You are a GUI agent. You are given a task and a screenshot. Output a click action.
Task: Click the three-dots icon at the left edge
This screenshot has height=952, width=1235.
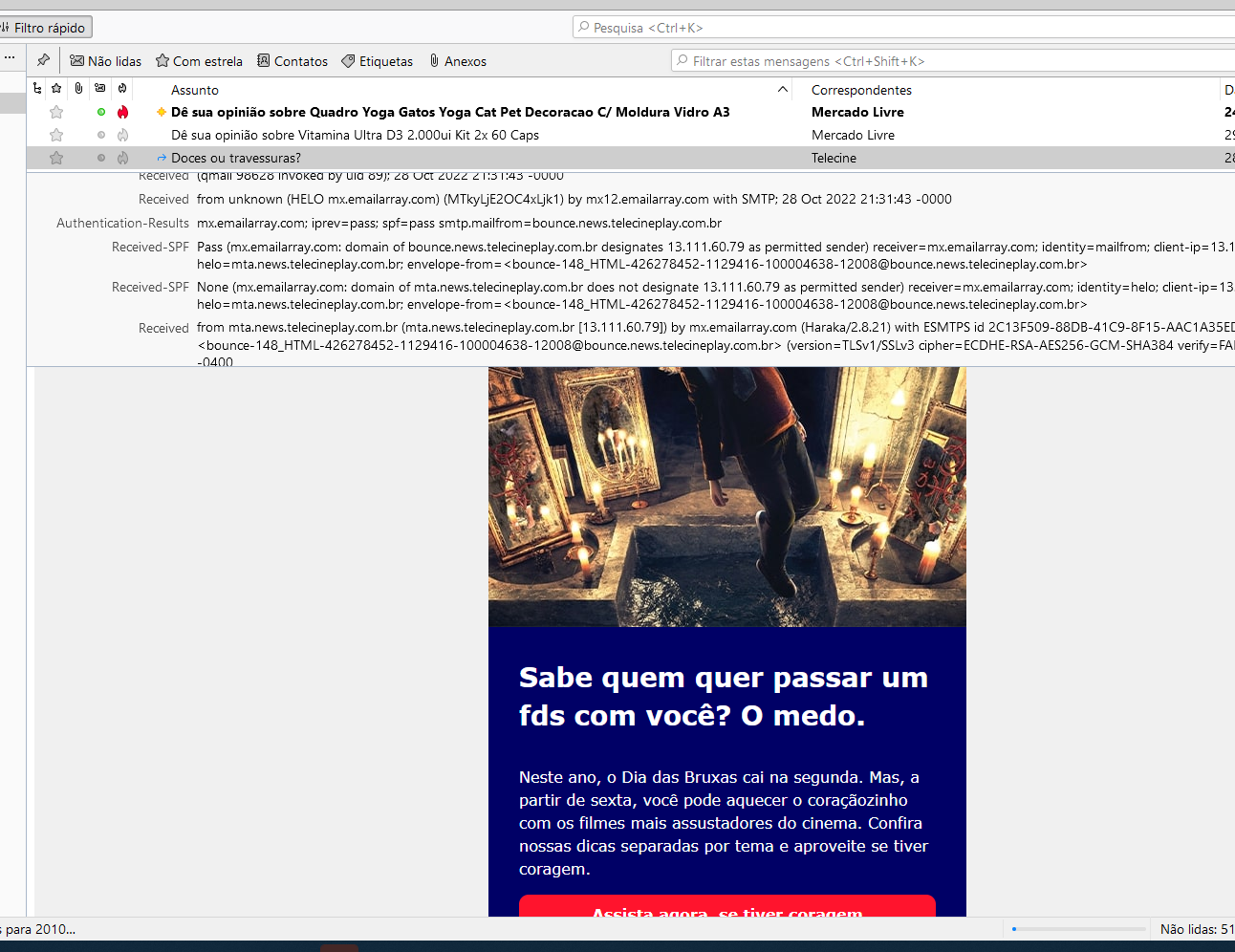pos(10,58)
